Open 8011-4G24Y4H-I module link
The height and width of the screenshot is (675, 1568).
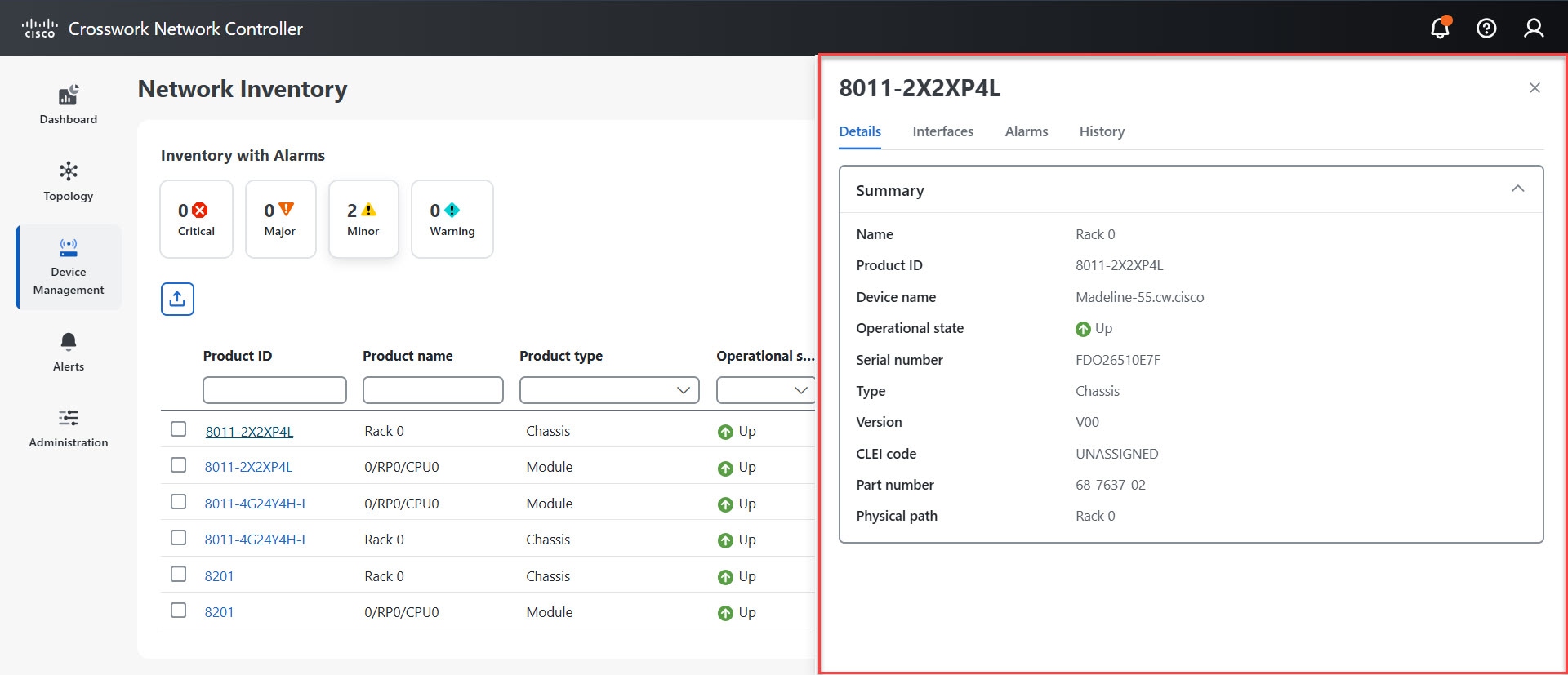255,504
